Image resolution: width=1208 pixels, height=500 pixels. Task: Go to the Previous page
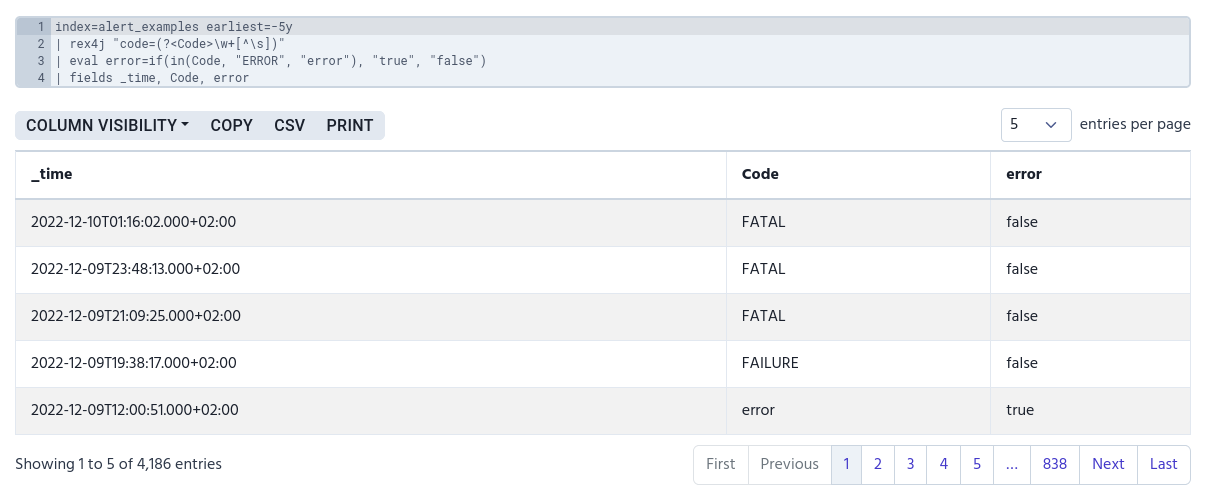pyautogui.click(x=789, y=464)
